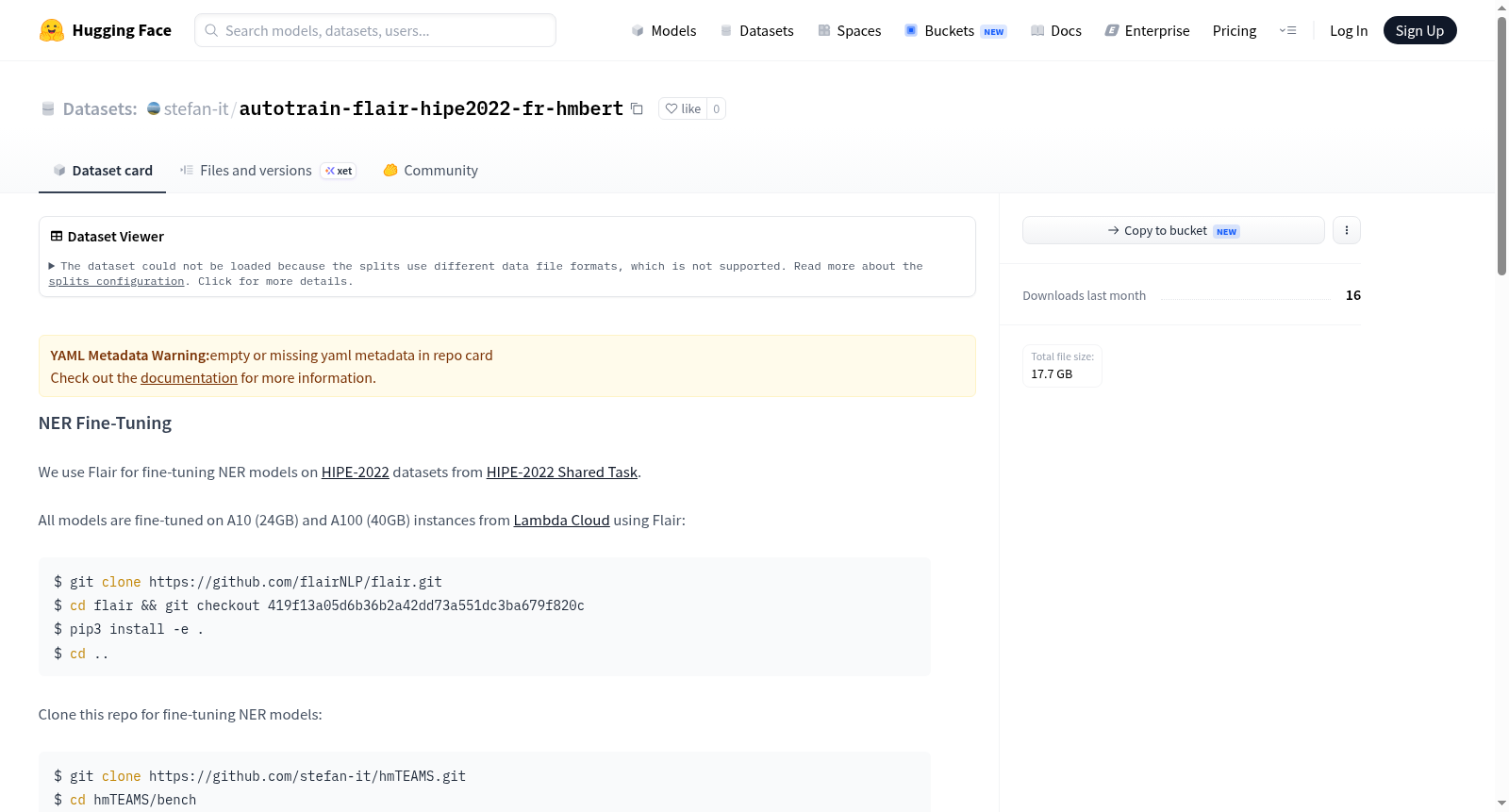Click the NEW badge next to Buckets
Image resolution: width=1509 pixels, height=812 pixels.
tap(994, 32)
